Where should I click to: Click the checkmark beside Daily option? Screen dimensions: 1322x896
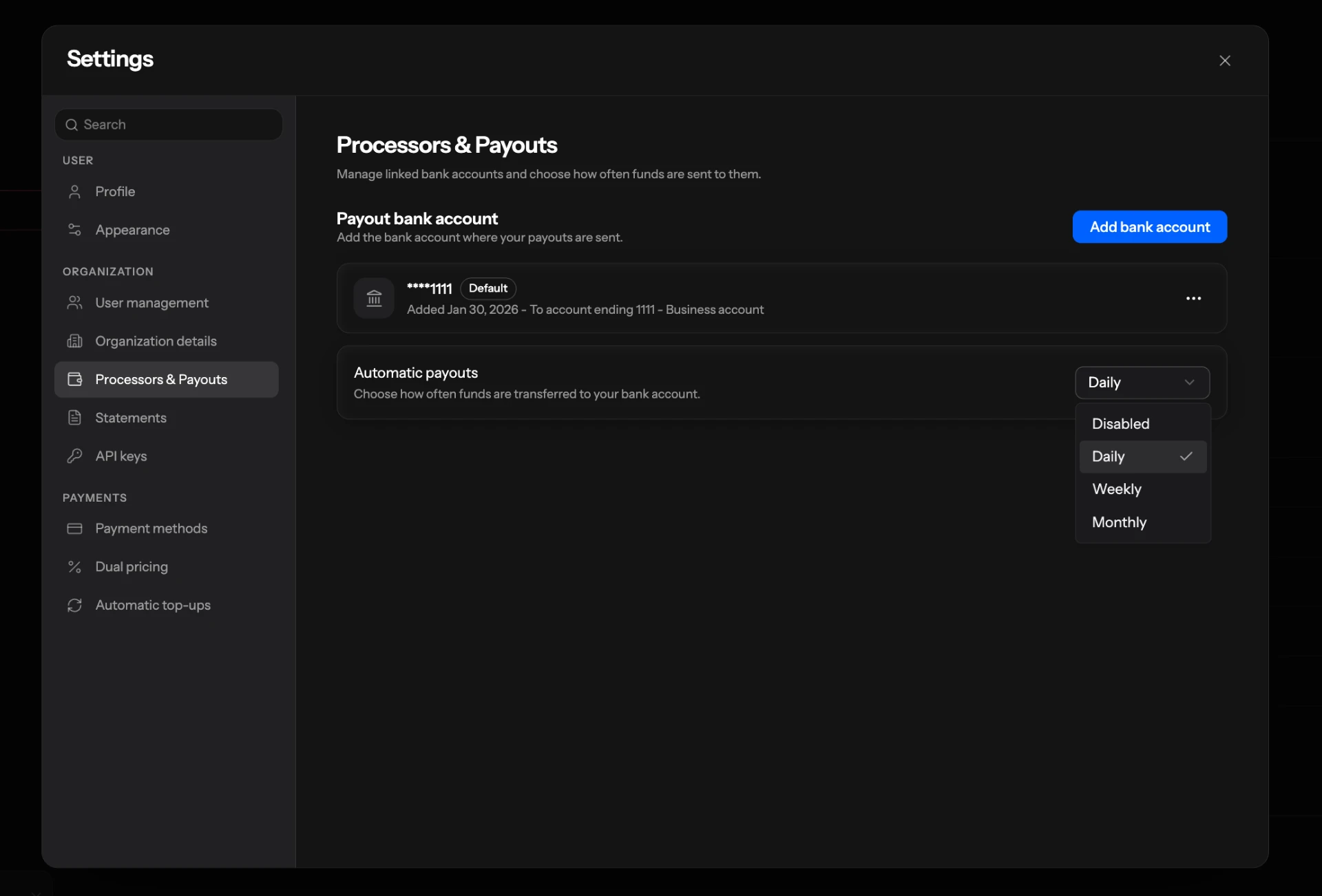click(1186, 456)
